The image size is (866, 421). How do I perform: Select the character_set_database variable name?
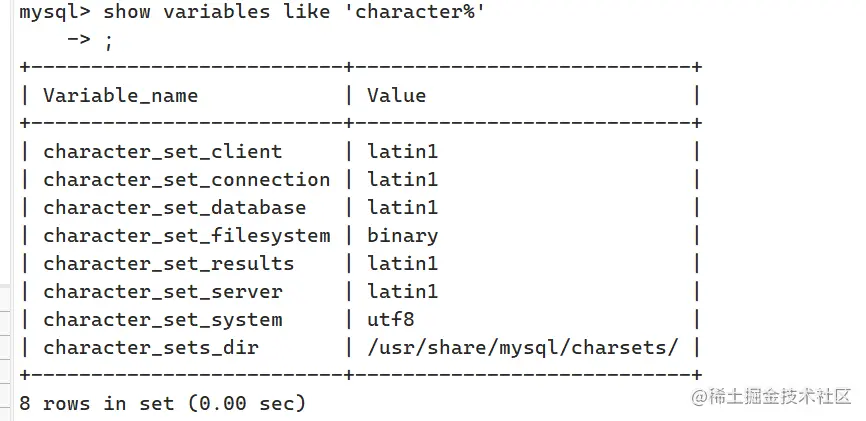(175, 208)
